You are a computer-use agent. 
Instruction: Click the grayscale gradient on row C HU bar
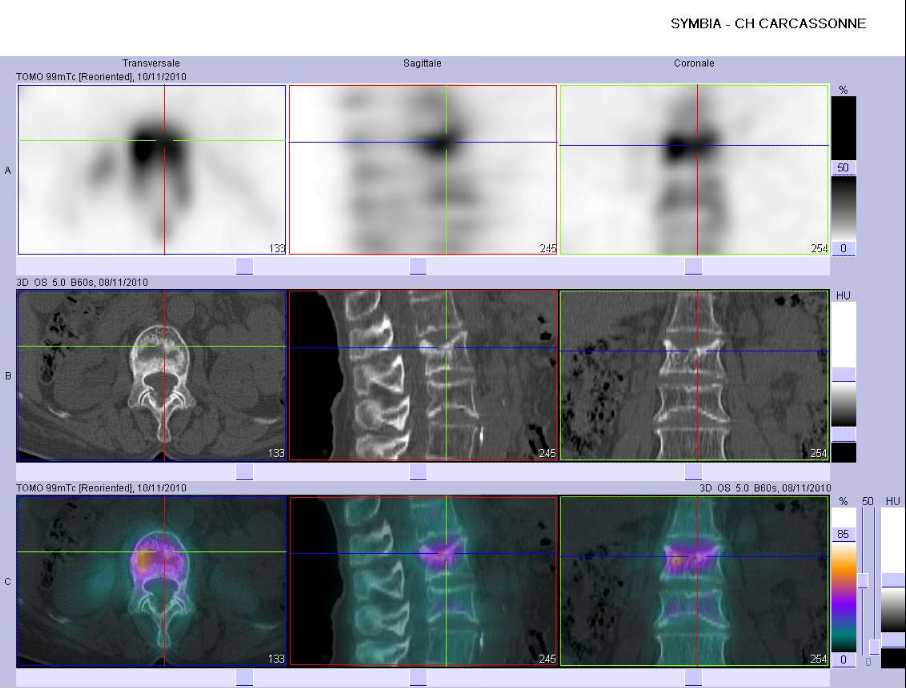tap(893, 610)
